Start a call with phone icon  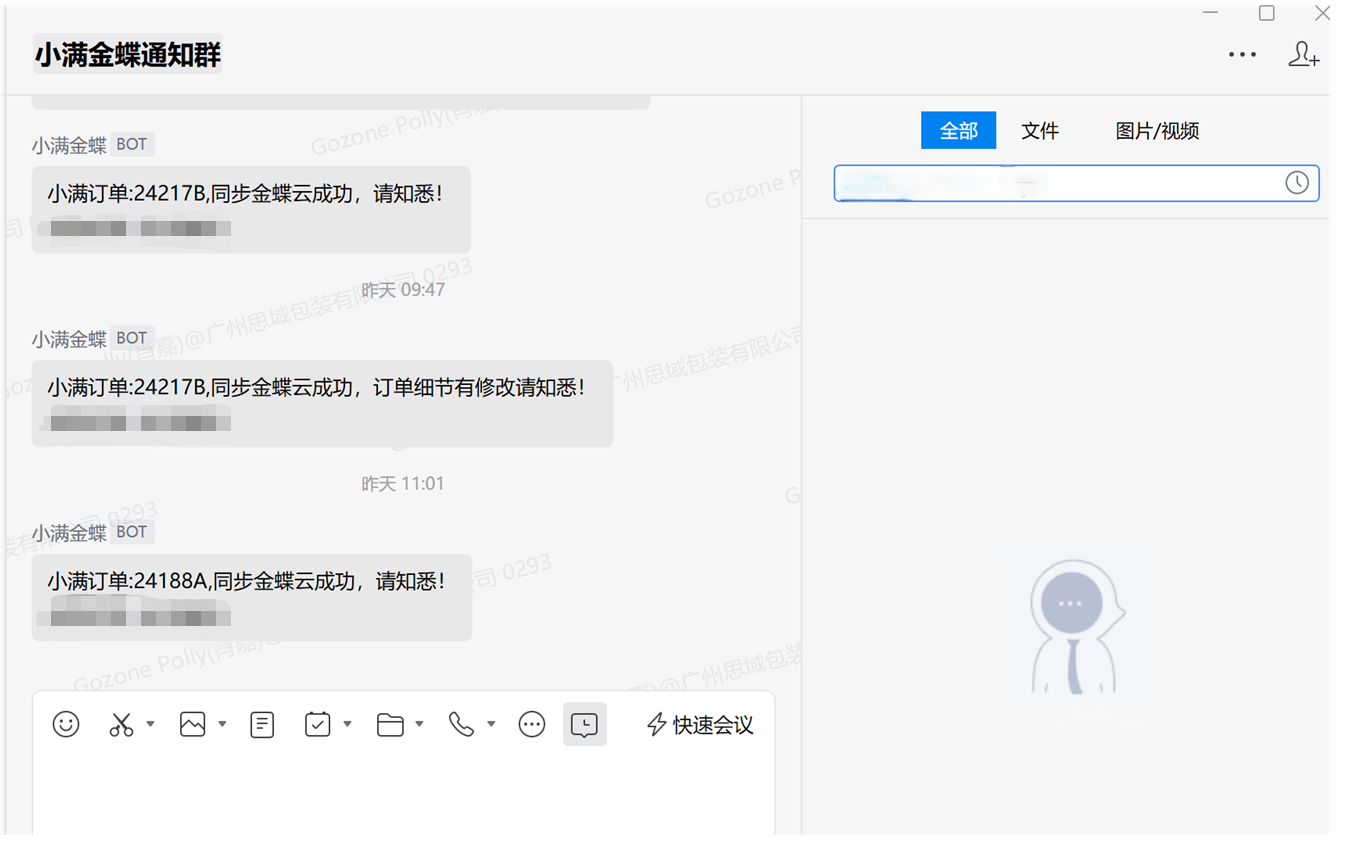click(x=461, y=724)
